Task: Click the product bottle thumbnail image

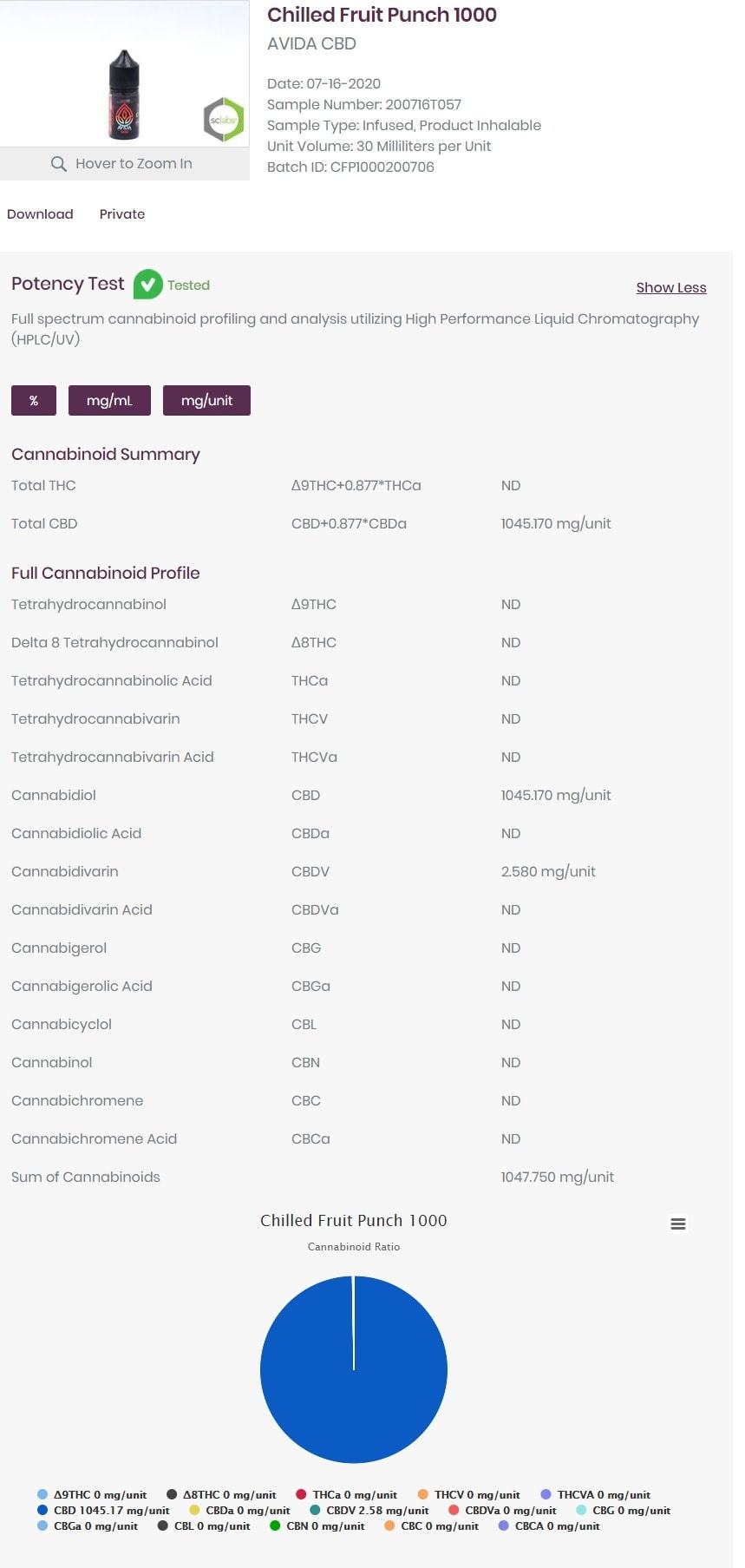Action: 124,95
